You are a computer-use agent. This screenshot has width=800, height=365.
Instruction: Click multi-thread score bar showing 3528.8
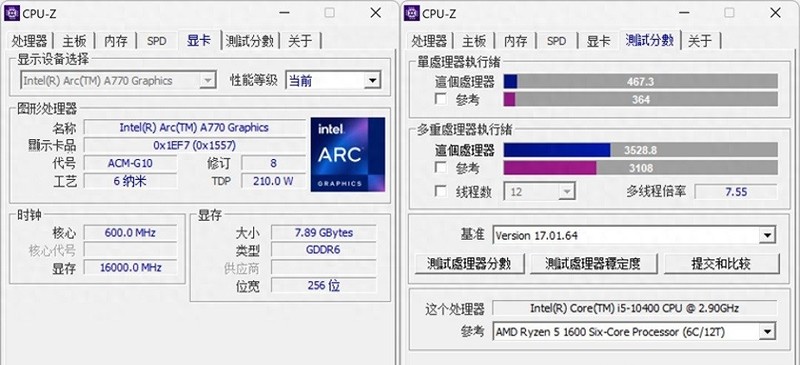pos(641,150)
